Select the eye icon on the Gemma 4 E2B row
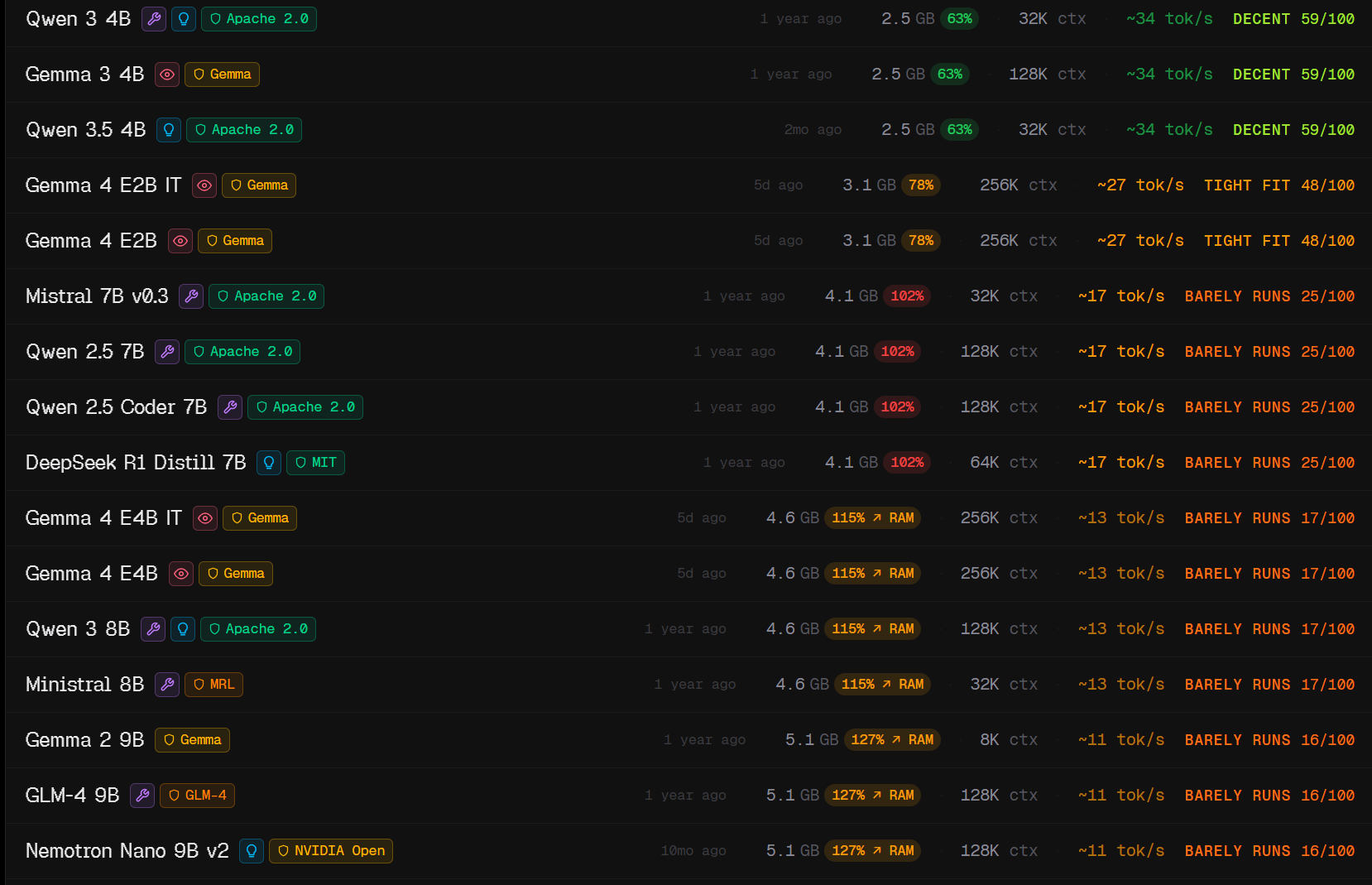1372x885 pixels. [x=180, y=241]
